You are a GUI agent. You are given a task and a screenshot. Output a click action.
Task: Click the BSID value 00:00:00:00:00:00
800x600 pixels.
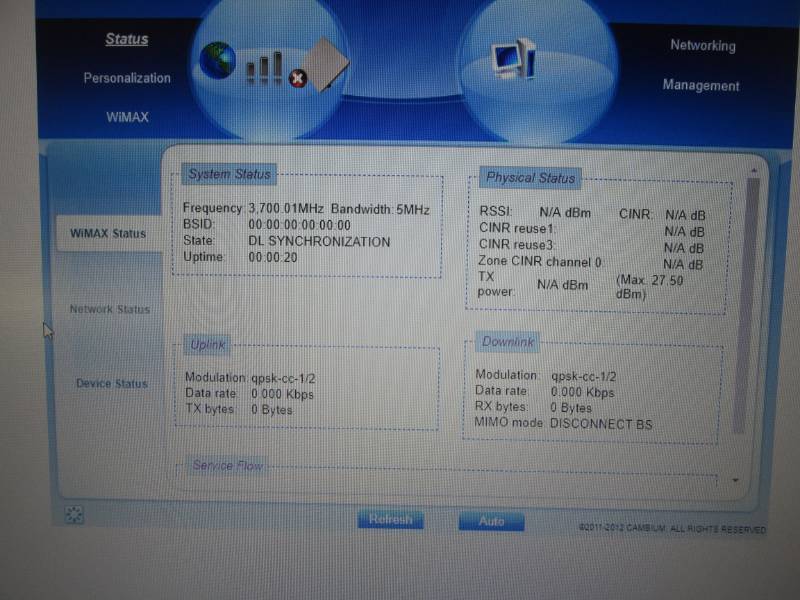click(x=299, y=225)
